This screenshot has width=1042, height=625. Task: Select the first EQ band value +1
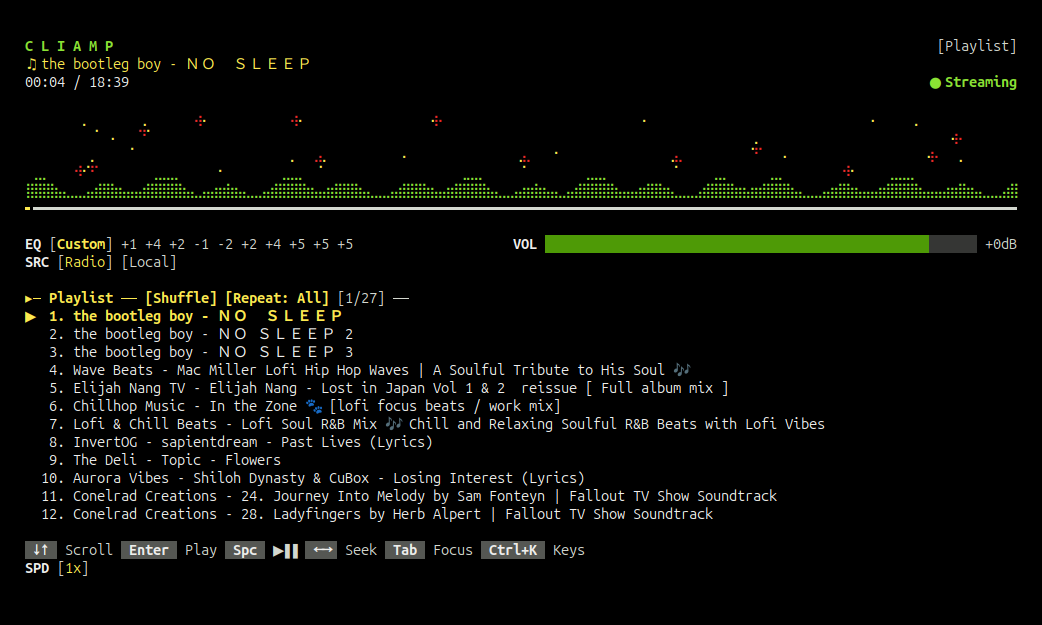[x=129, y=244]
